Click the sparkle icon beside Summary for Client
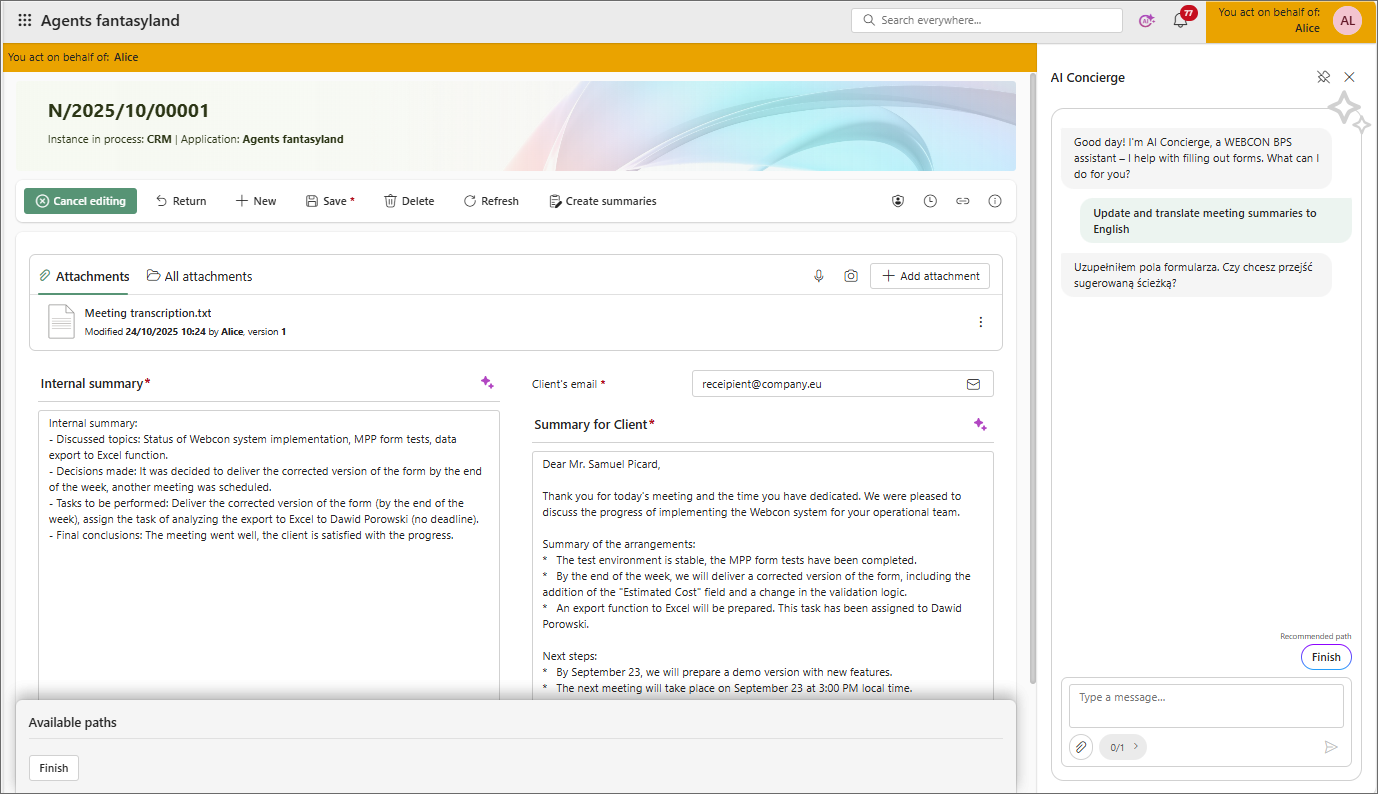 [x=980, y=424]
